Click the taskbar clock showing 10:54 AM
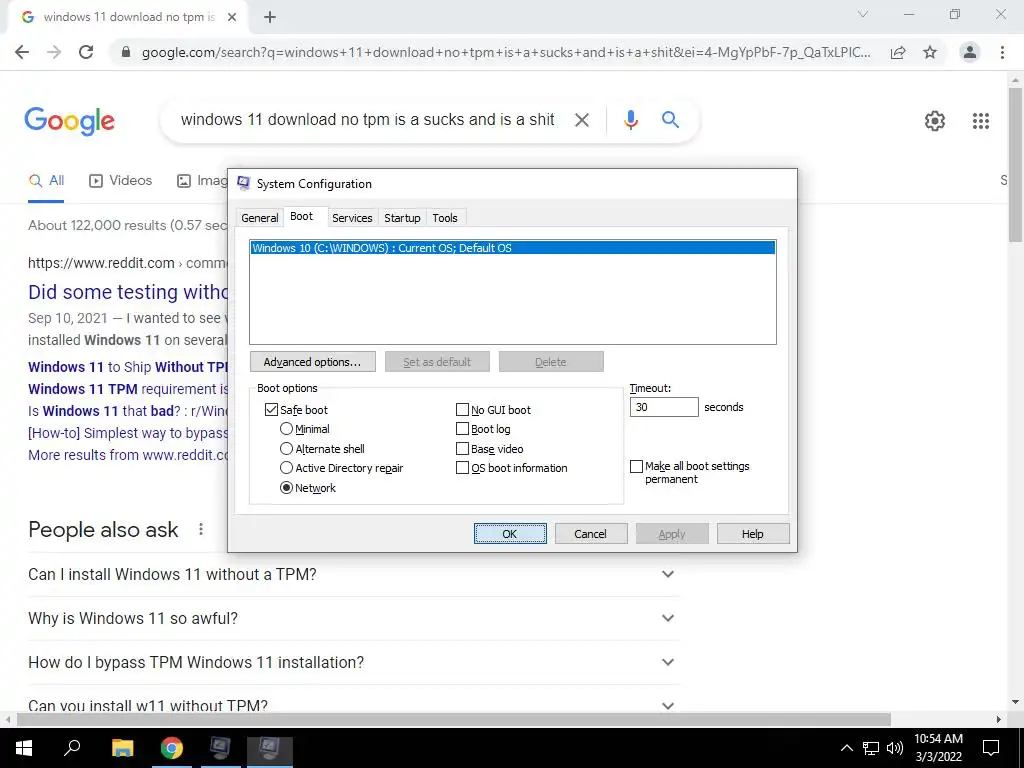Viewport: 1024px width, 768px height. click(938, 748)
